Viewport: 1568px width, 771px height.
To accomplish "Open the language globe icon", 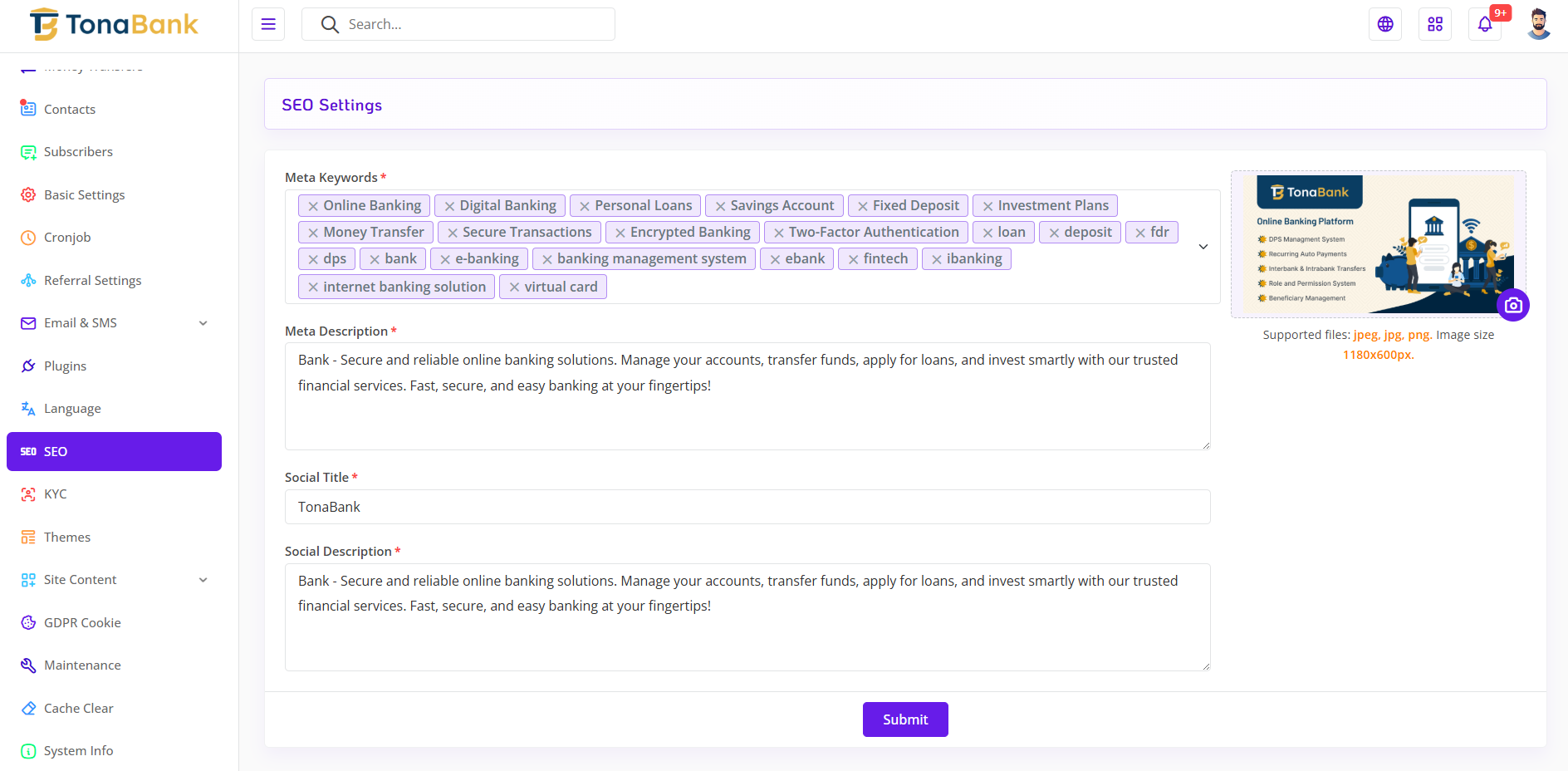I will 1384,24.
